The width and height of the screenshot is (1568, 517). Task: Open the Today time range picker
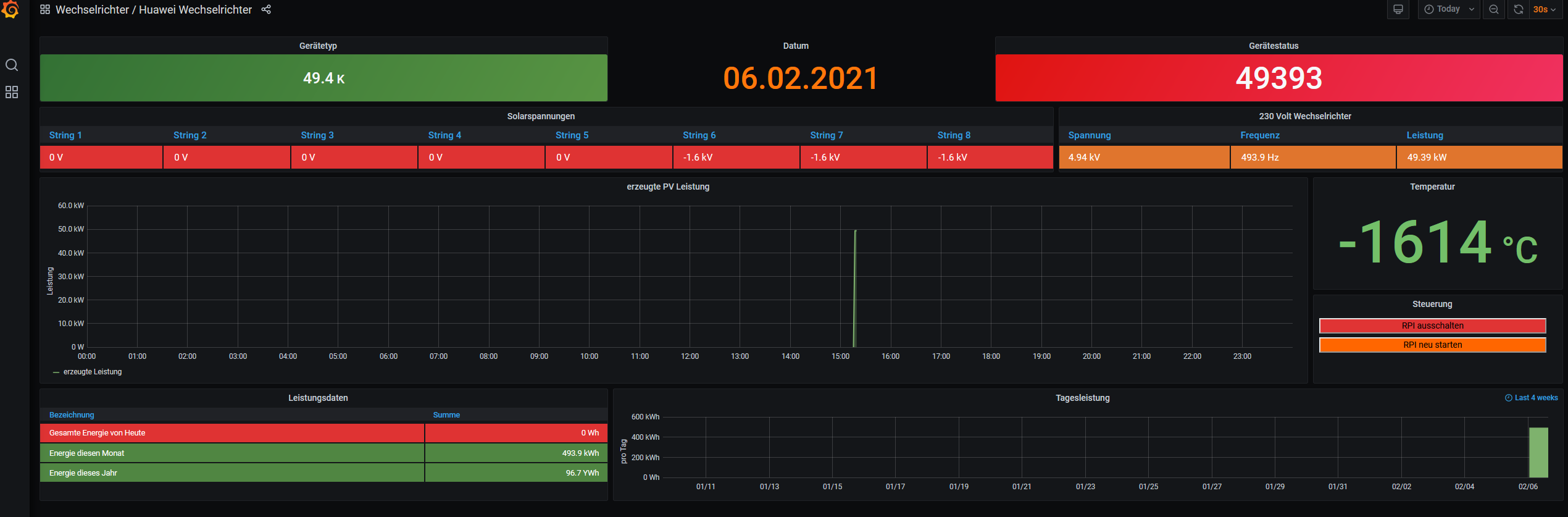[1449, 9]
